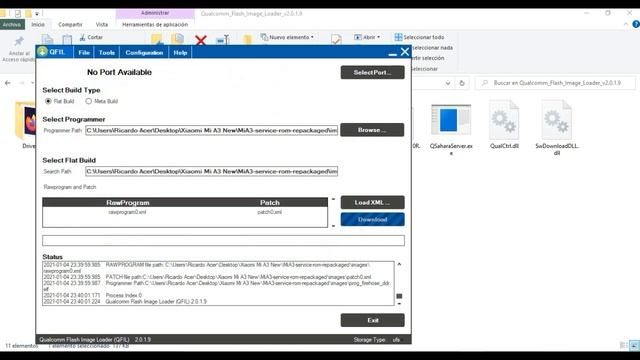Open Nuevo elemento dropdown in Explorer ribbon
Screen dimensions: 640x360
point(287,37)
